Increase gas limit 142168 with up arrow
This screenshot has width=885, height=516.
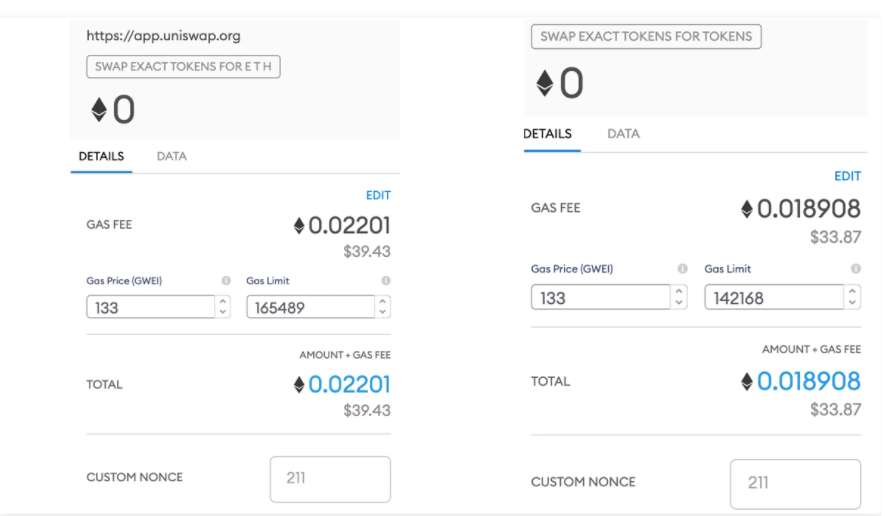tap(852, 291)
